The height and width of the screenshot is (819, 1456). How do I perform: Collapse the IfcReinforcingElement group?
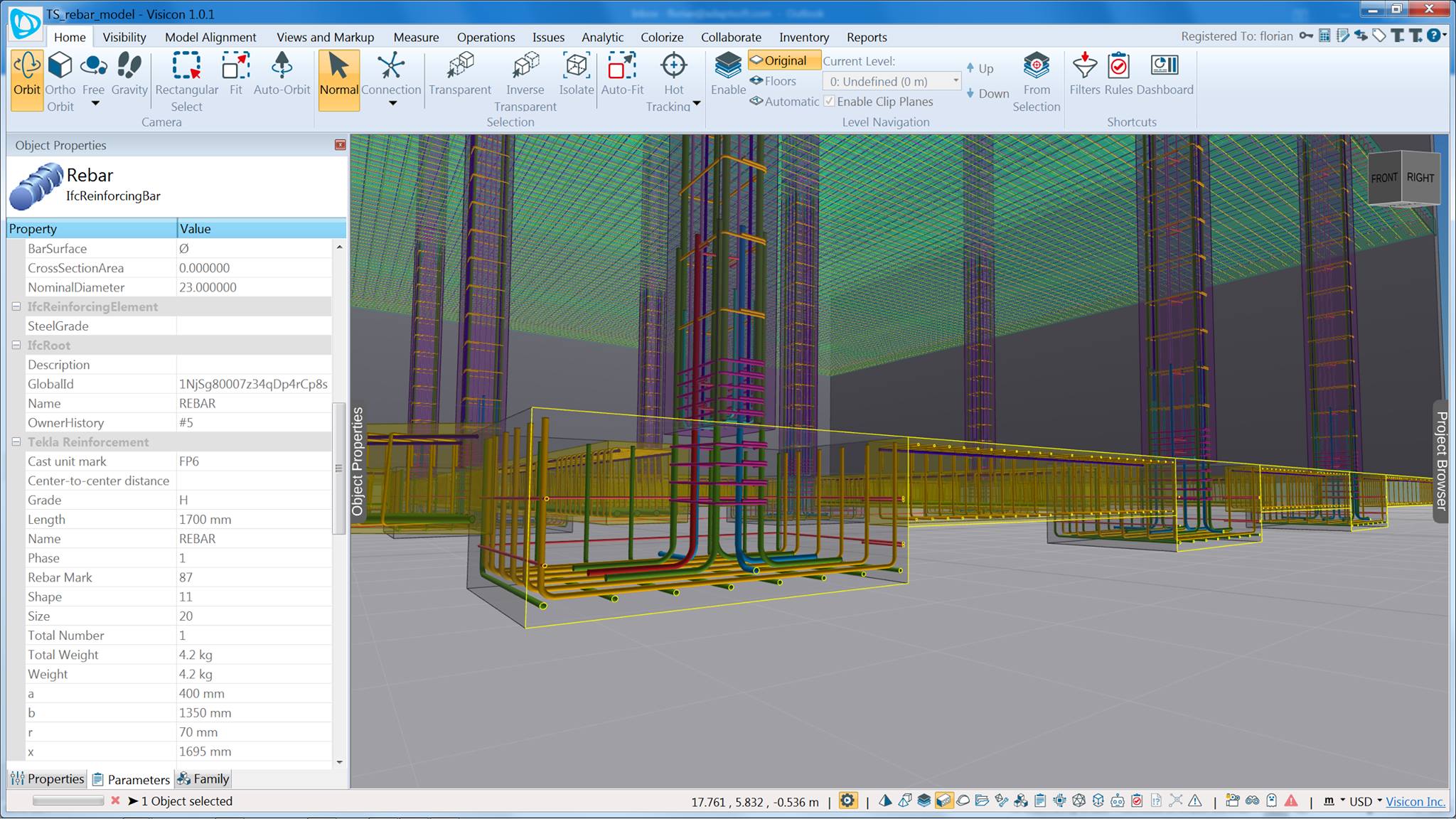pyautogui.click(x=16, y=306)
